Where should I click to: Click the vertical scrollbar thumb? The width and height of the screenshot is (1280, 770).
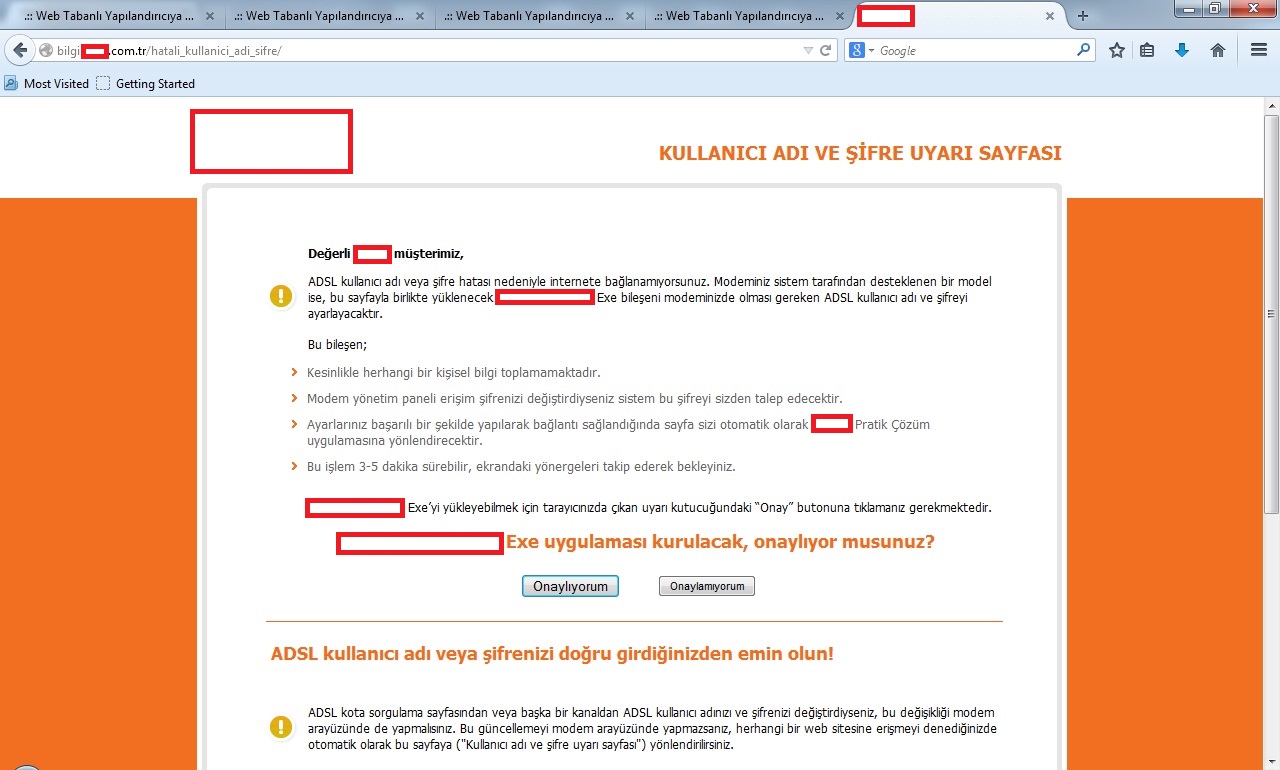point(1271,313)
